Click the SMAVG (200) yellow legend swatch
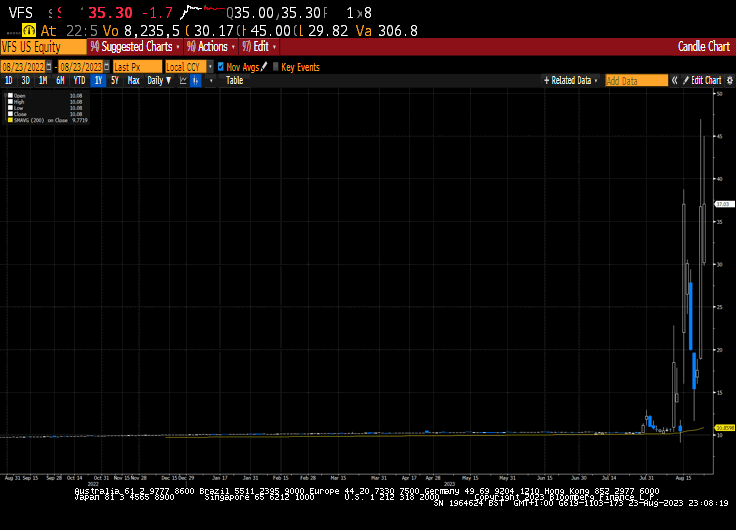The image size is (736, 530). [10, 120]
